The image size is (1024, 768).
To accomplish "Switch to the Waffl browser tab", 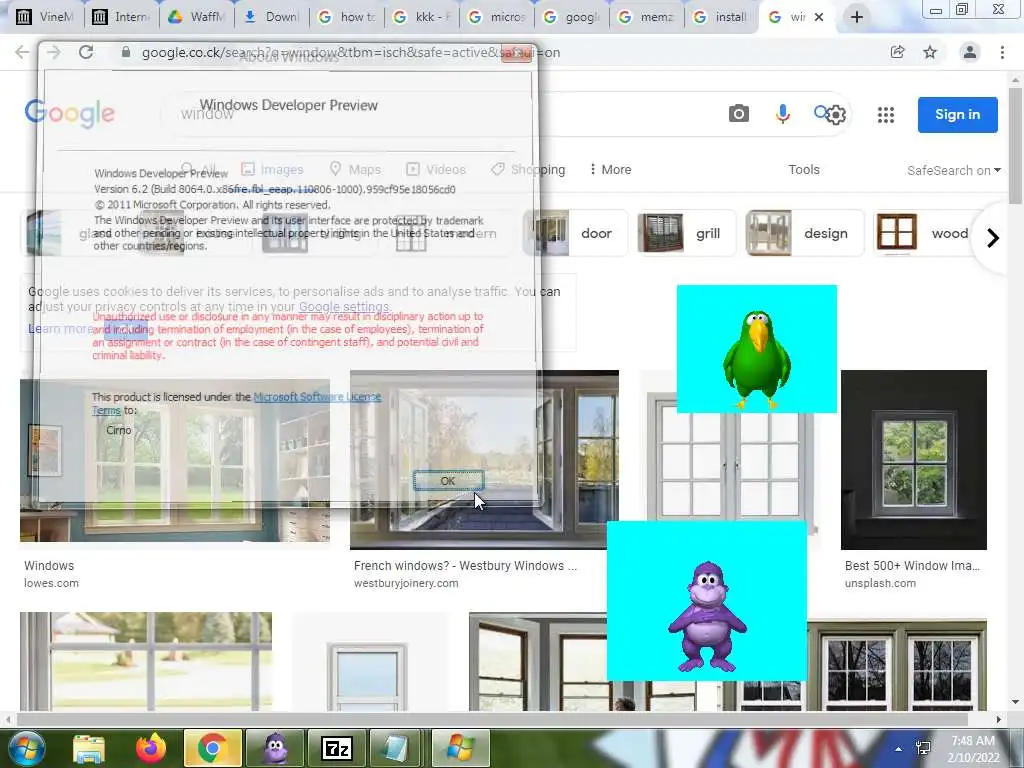I will 196,17.
